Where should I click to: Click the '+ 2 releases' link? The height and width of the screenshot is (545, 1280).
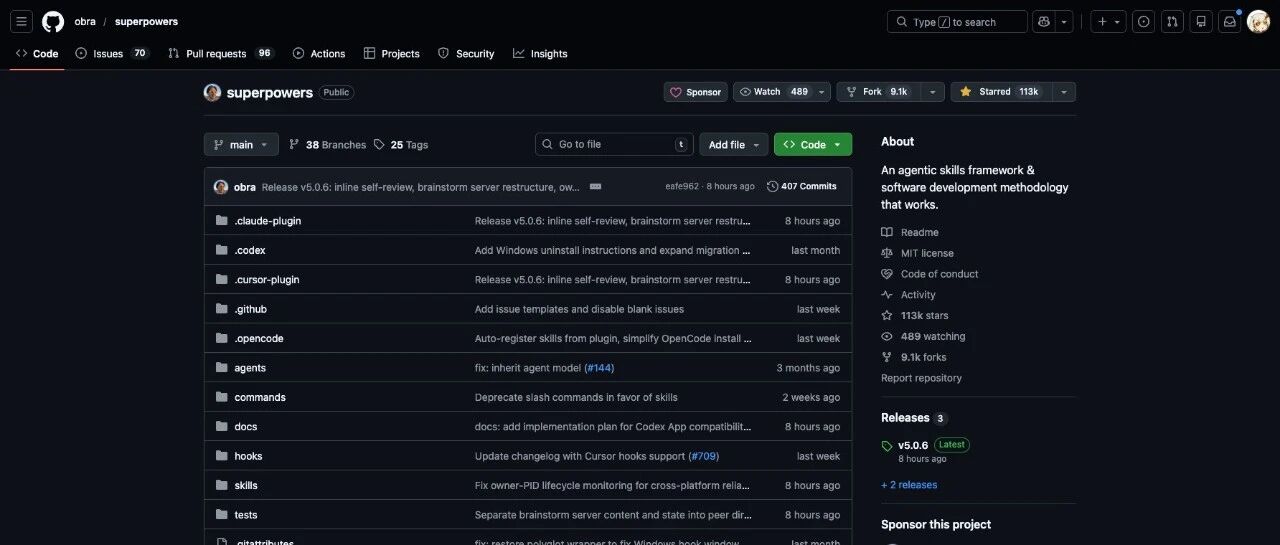point(909,485)
